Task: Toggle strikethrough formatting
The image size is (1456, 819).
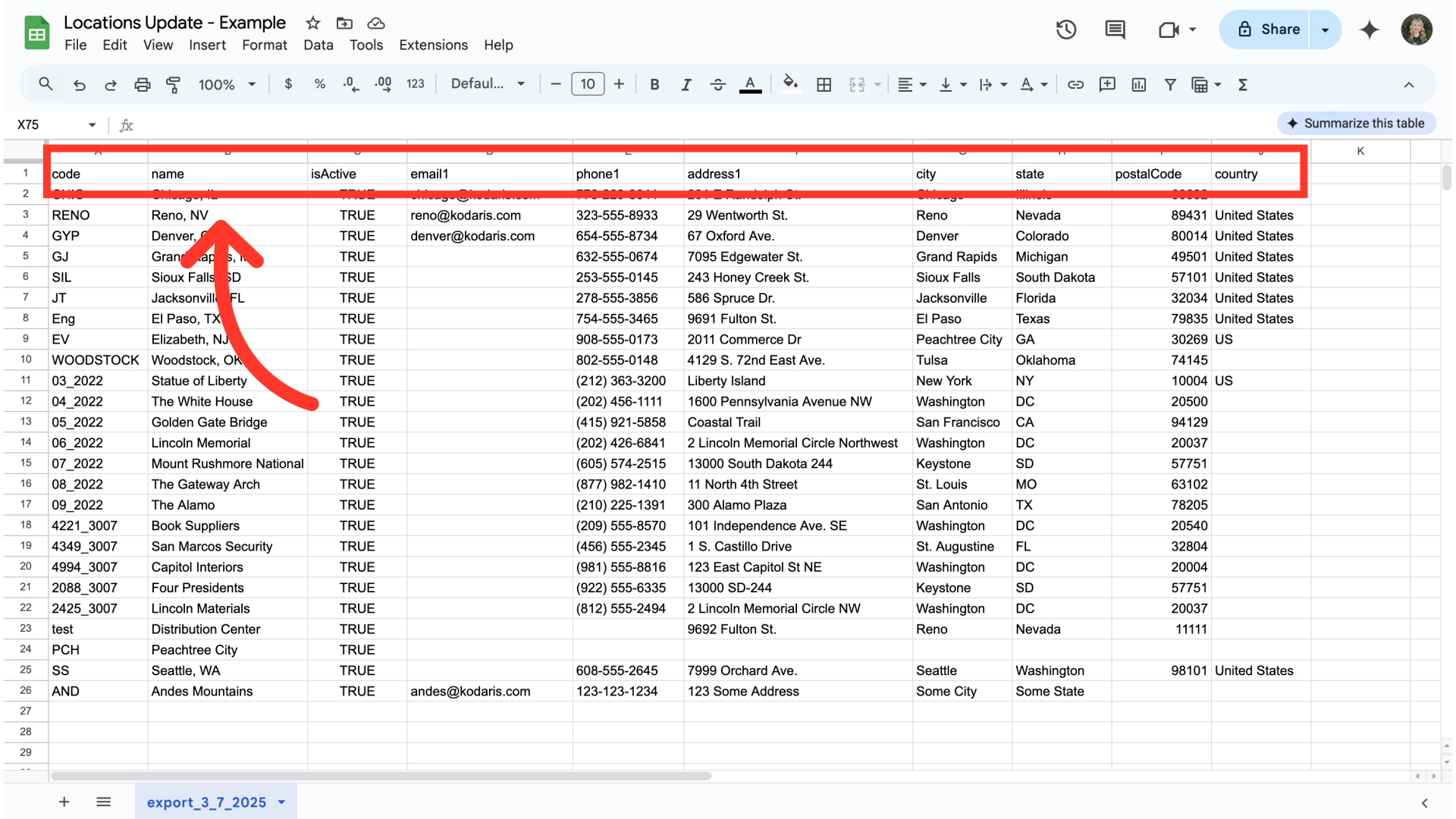Action: click(717, 85)
